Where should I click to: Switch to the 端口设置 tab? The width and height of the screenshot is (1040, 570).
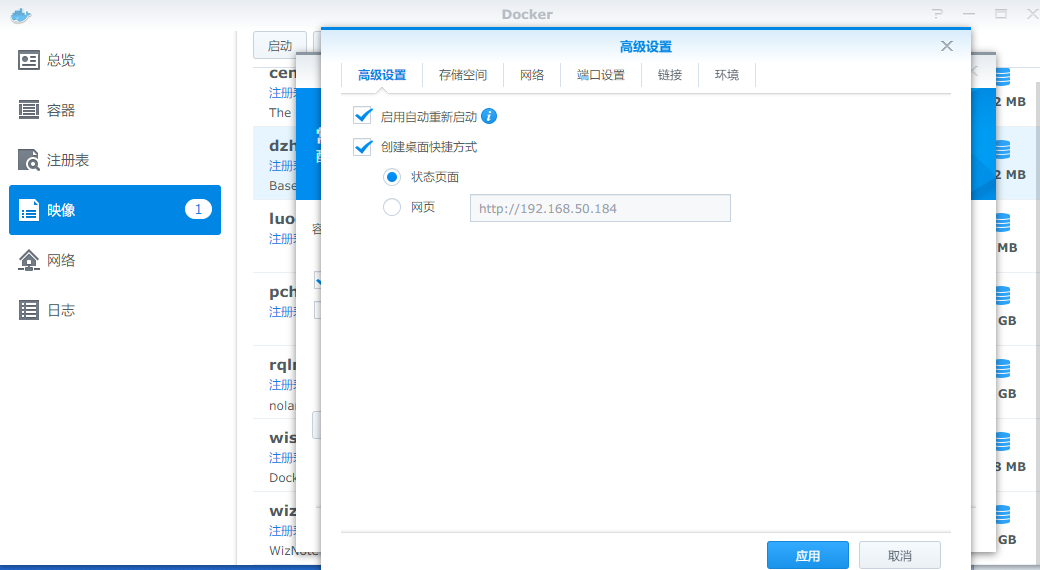click(x=601, y=75)
